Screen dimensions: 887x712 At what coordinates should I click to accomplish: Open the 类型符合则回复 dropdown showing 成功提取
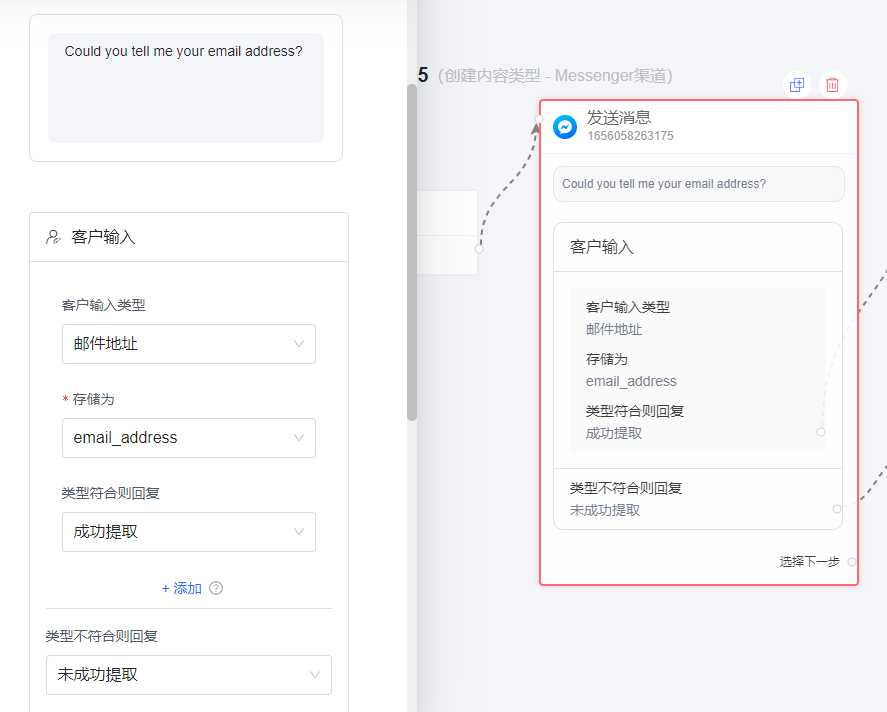point(189,532)
